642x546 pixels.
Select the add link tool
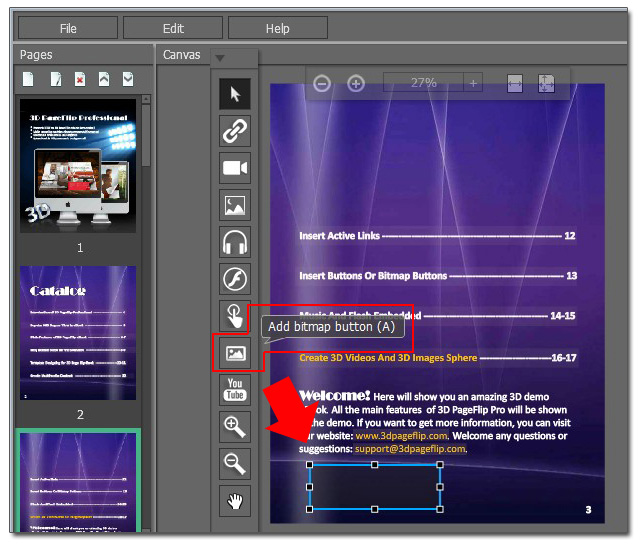(235, 131)
